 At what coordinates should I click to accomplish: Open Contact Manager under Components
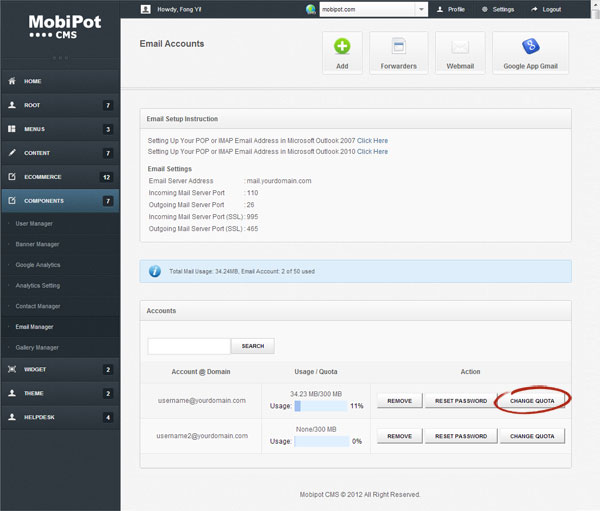click(38, 306)
